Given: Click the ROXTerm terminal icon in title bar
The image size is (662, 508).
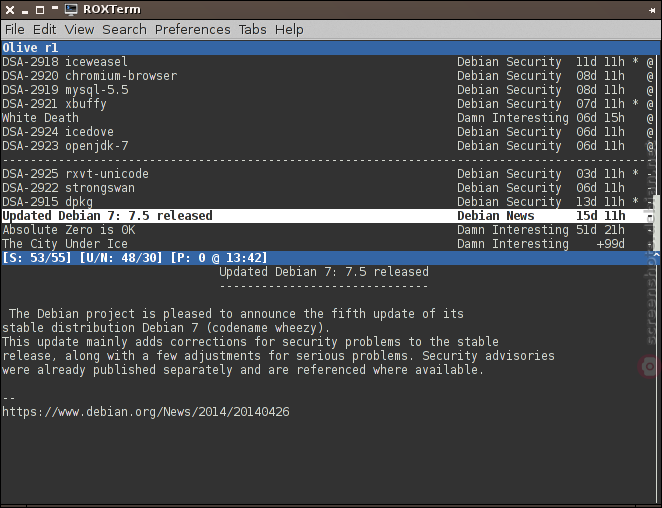Looking at the screenshot, I should tap(71, 9).
